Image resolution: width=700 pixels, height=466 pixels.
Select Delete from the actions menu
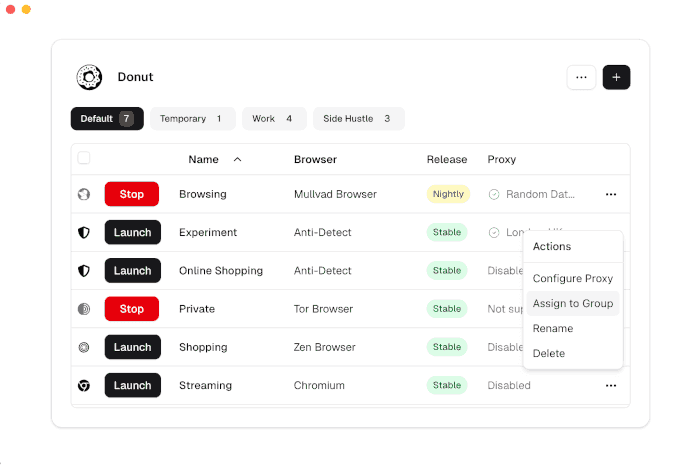[573, 354]
